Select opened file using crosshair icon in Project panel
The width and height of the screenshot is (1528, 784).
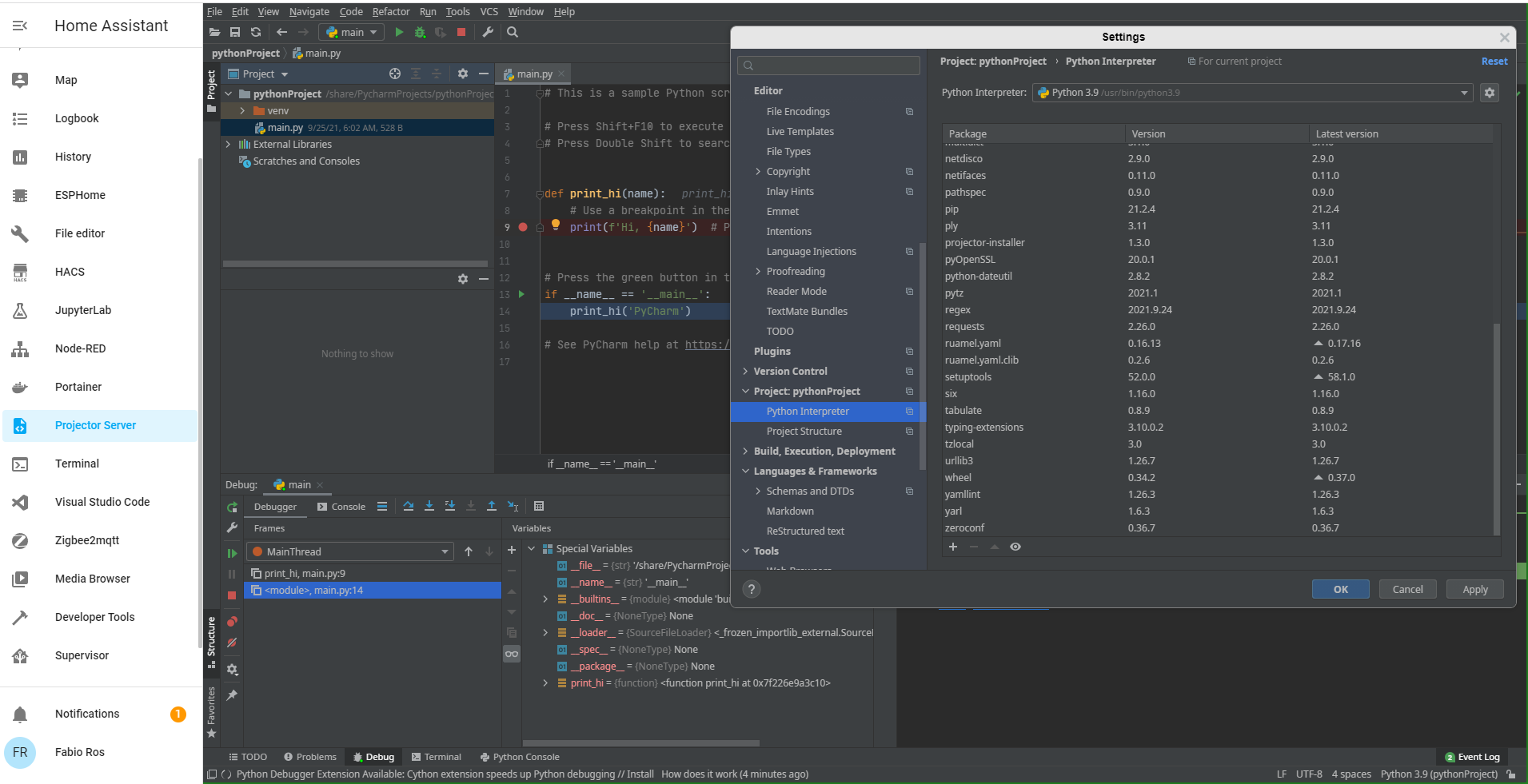395,74
